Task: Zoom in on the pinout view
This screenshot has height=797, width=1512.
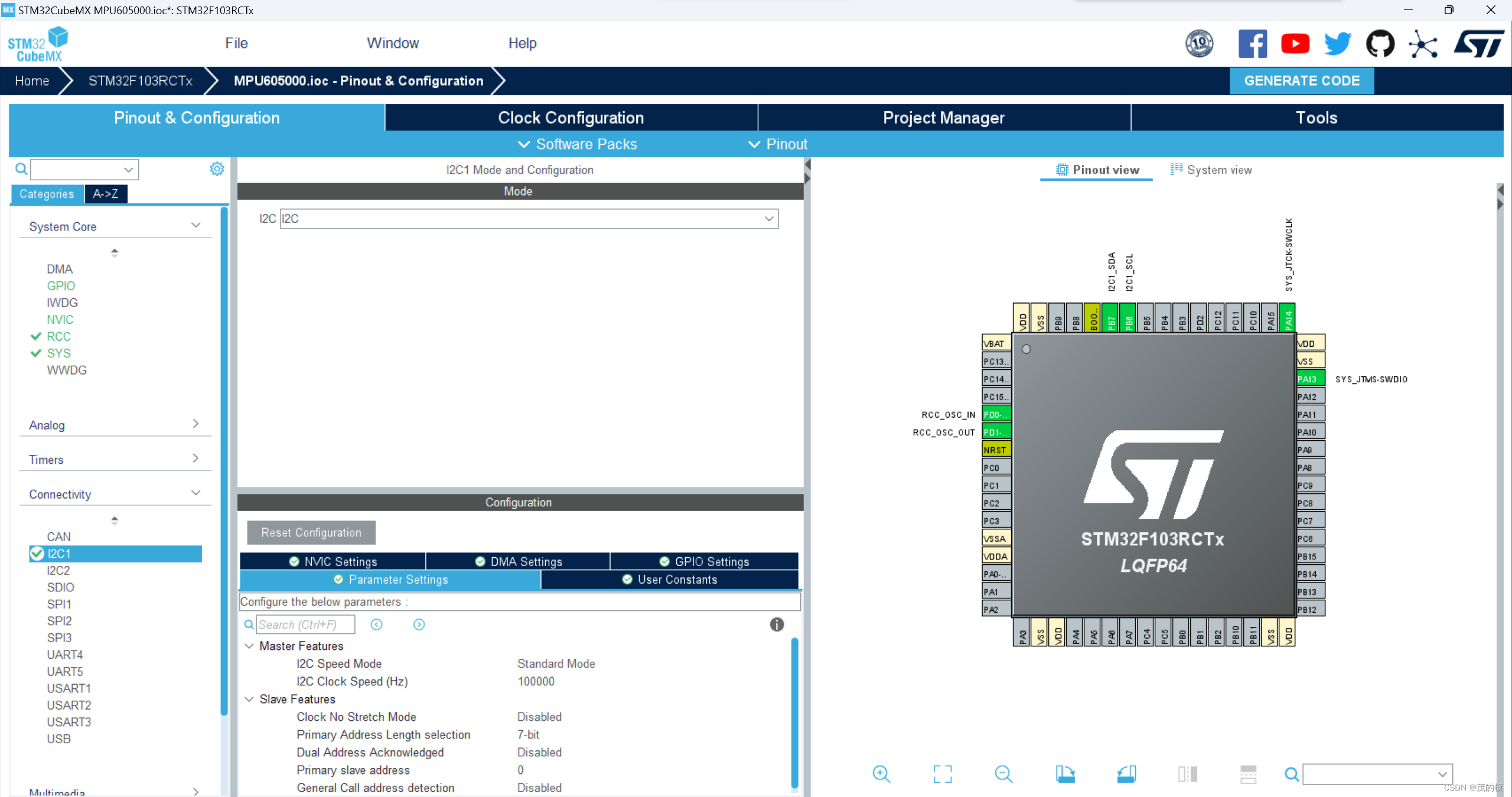Action: pos(881,774)
